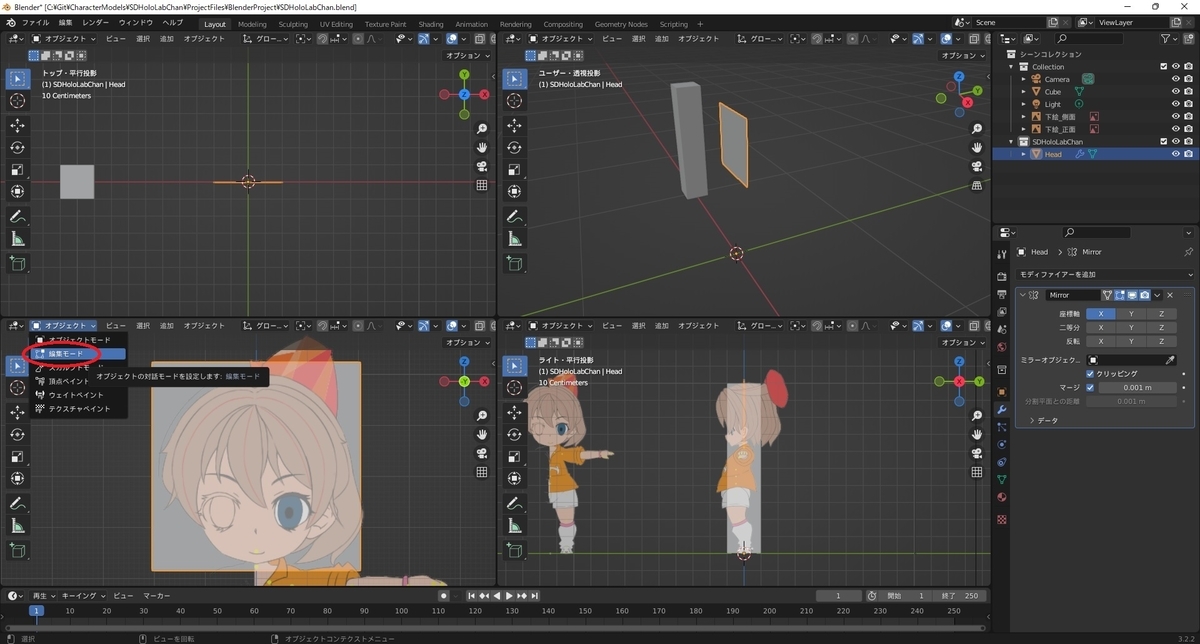Collapse the Mirror modifier panel

pos(1022,295)
